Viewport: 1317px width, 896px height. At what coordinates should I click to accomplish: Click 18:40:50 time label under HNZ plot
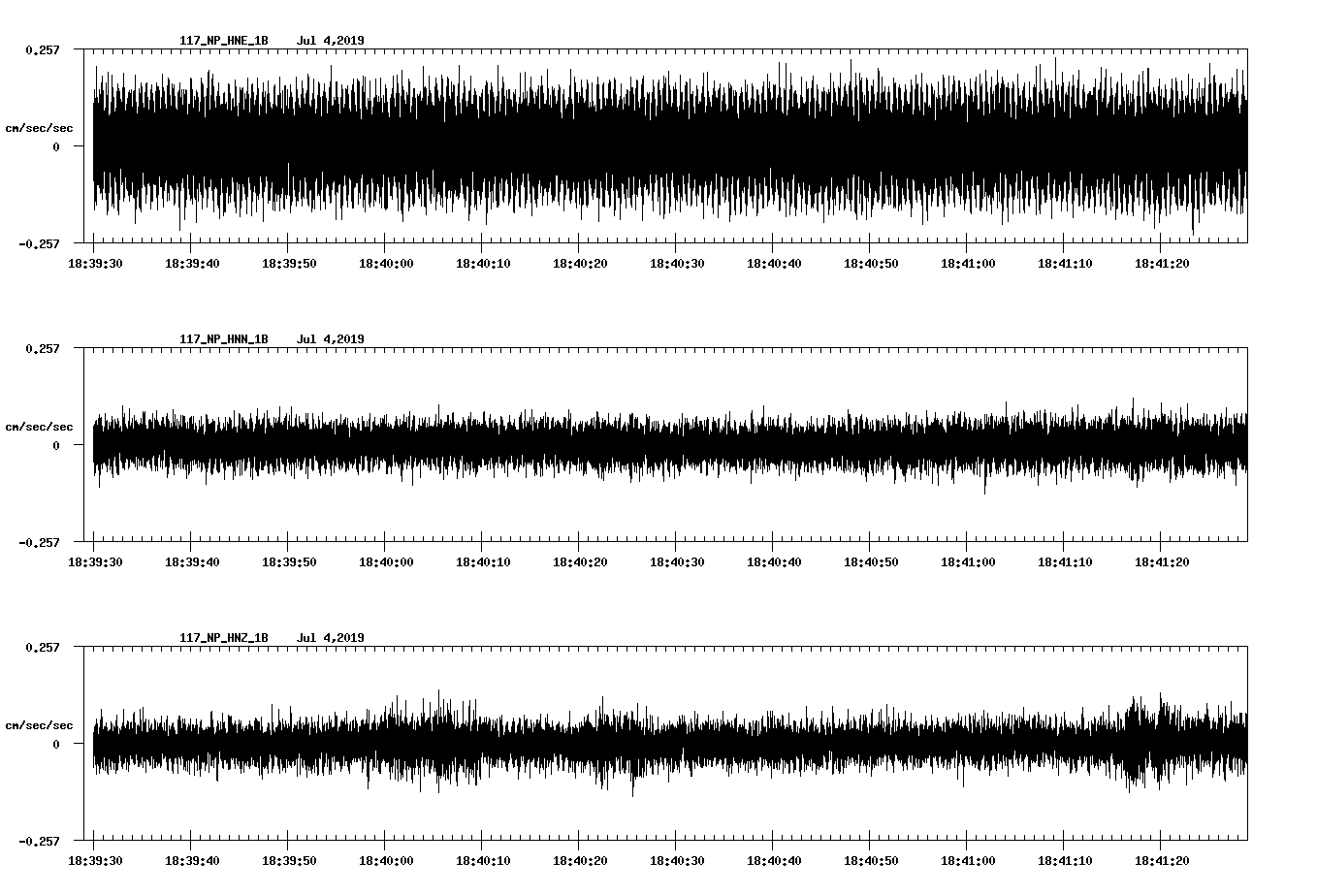(x=871, y=860)
